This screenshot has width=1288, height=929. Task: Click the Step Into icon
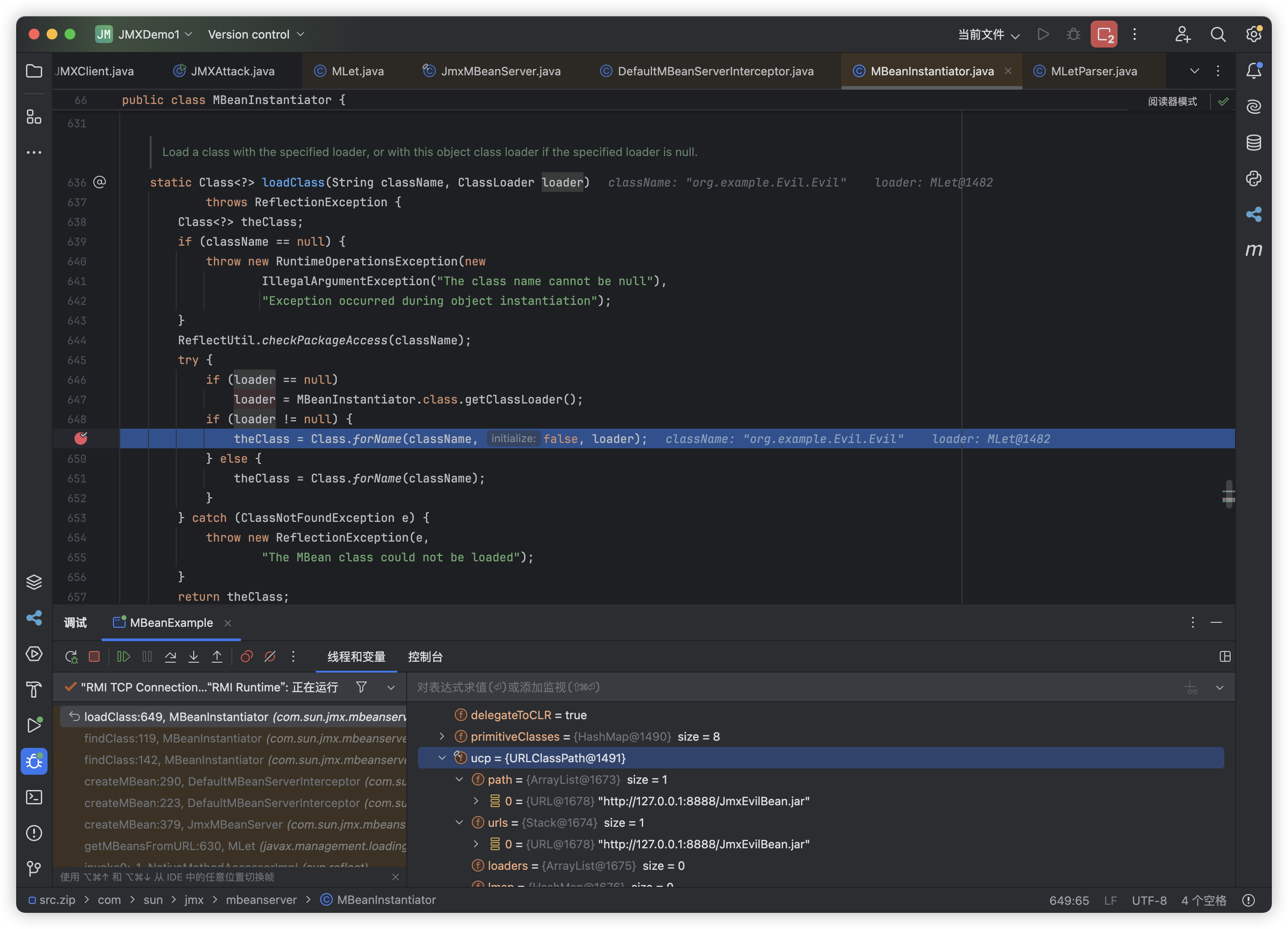[193, 656]
